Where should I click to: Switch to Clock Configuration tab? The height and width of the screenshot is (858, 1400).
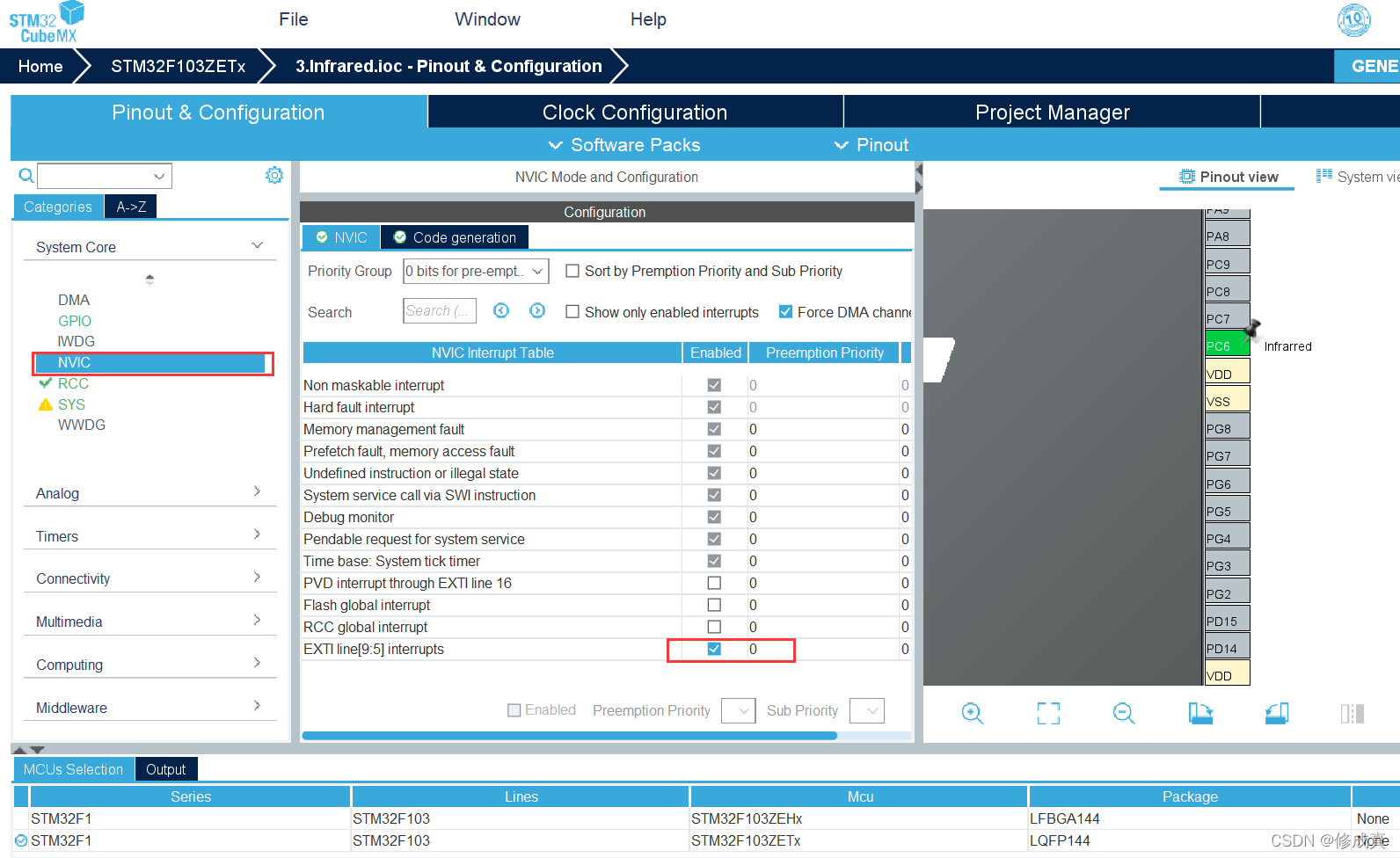[x=635, y=113]
